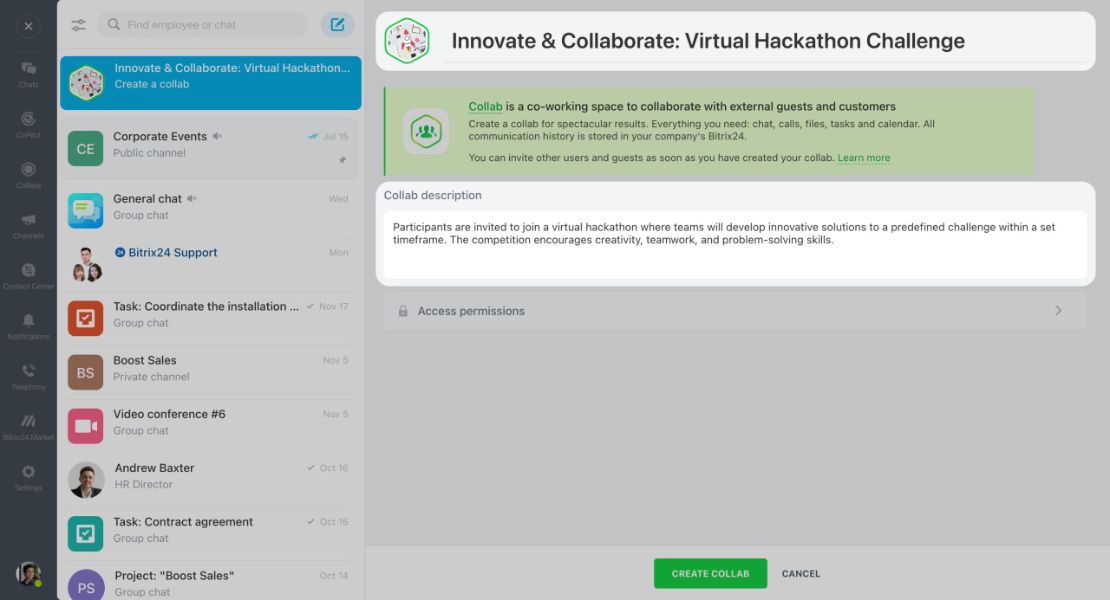1110x600 pixels.
Task: Click the Find employee or chat search field
Action: (203, 25)
